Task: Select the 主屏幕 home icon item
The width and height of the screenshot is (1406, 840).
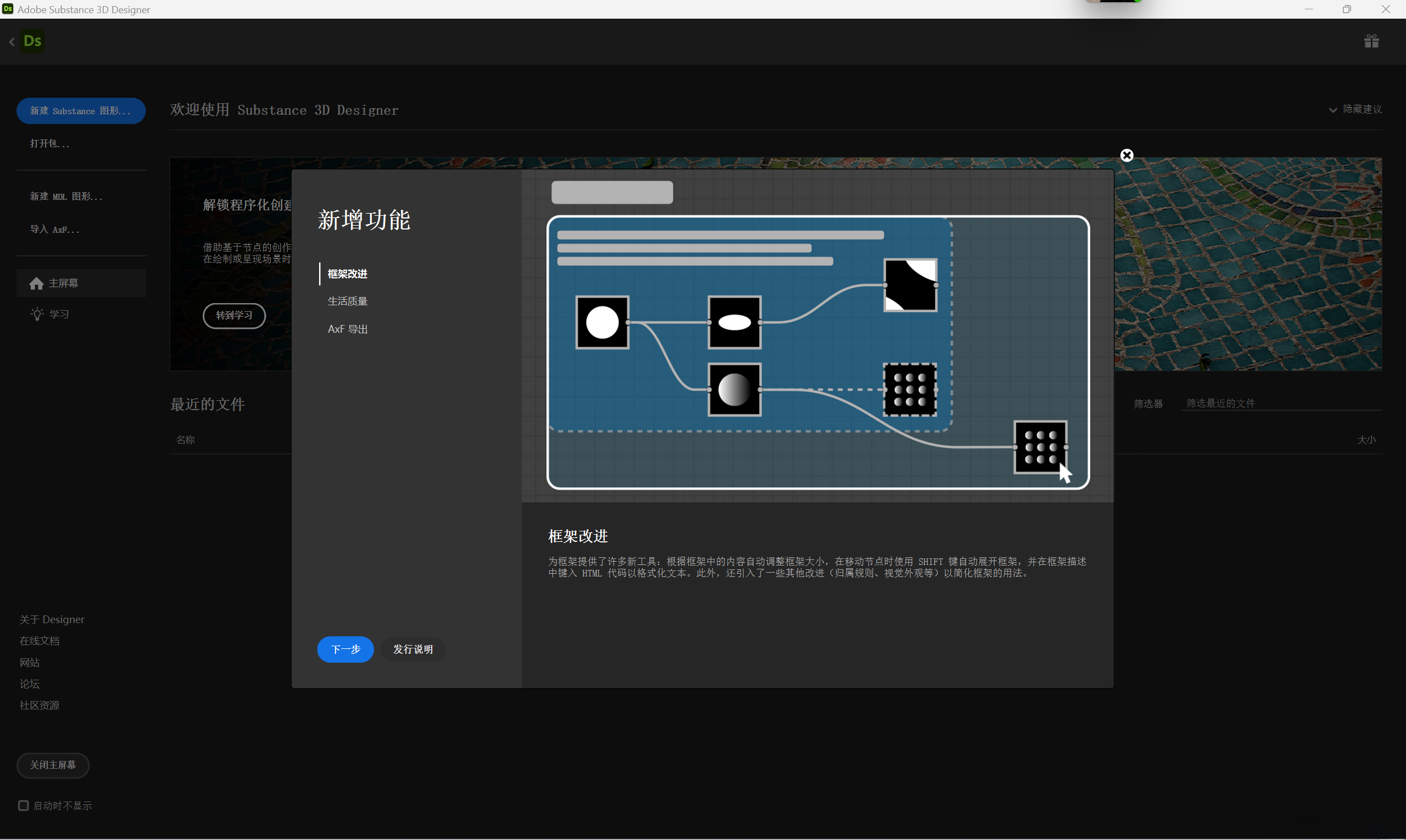Action: [37, 283]
